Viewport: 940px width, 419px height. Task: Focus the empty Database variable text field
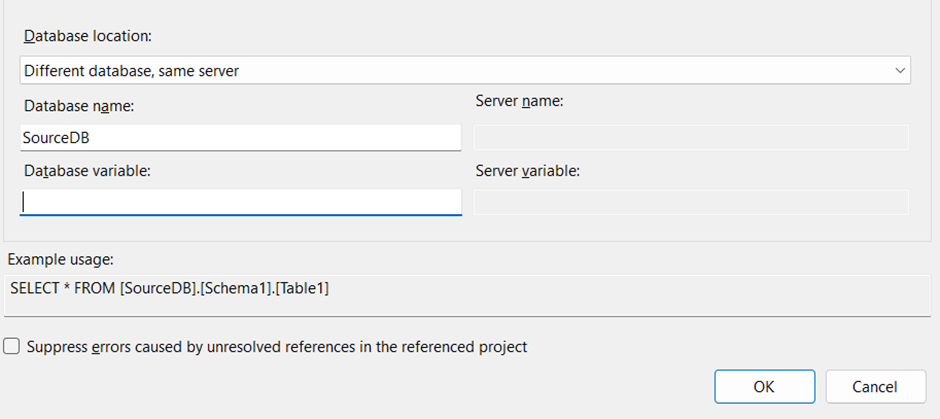(240, 202)
